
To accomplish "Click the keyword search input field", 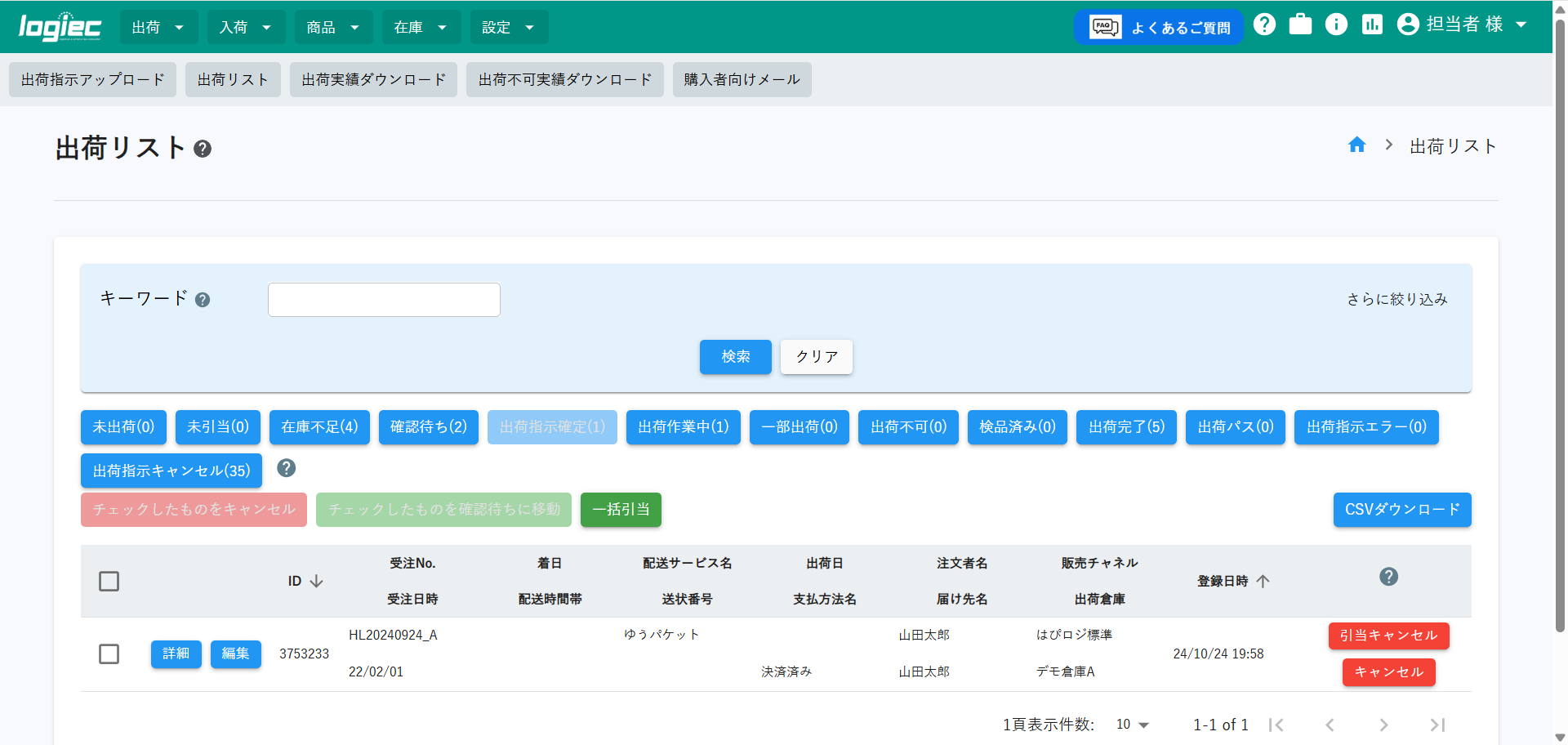I will pos(384,300).
